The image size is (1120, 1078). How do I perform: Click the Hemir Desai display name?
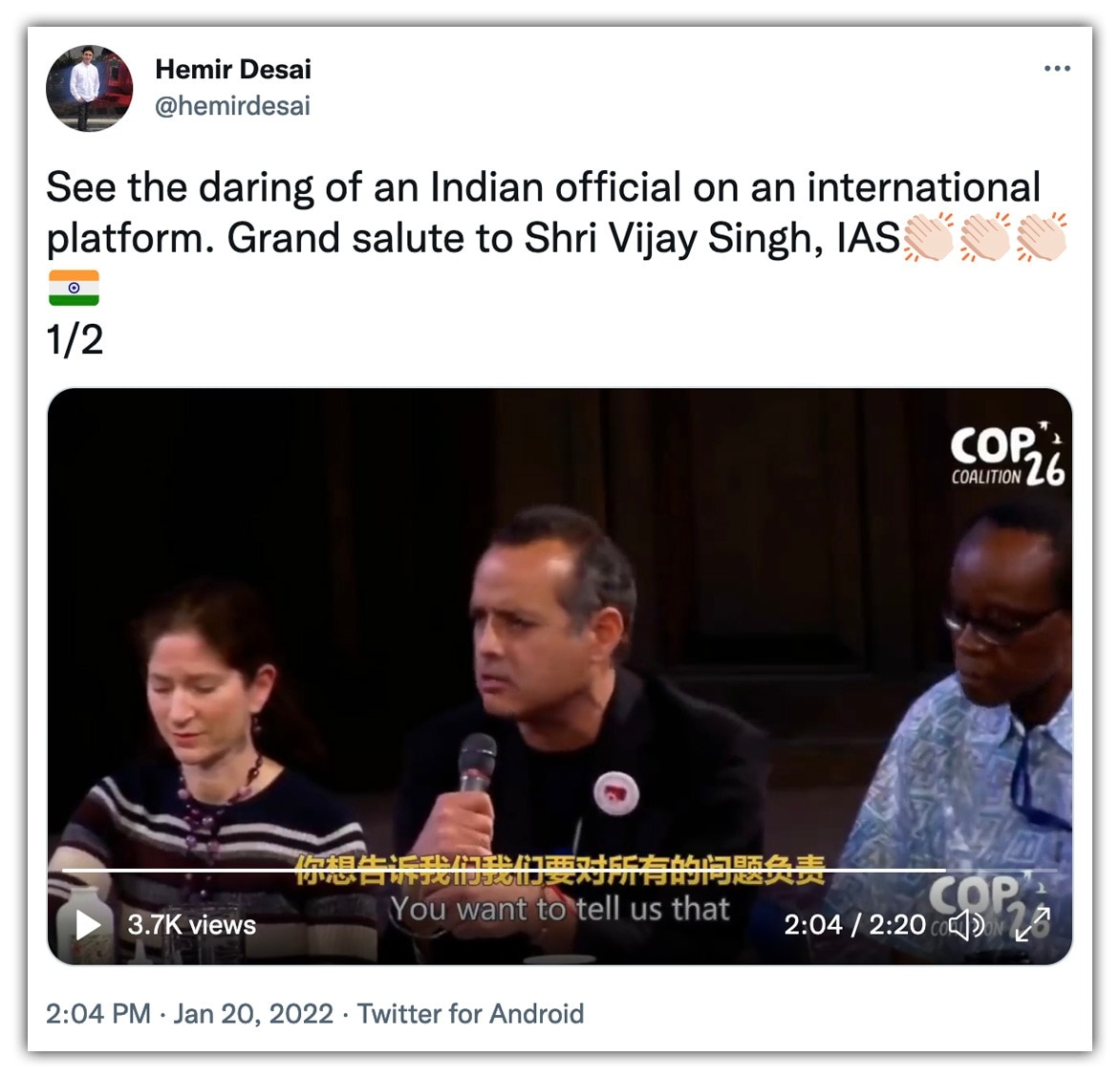(233, 70)
